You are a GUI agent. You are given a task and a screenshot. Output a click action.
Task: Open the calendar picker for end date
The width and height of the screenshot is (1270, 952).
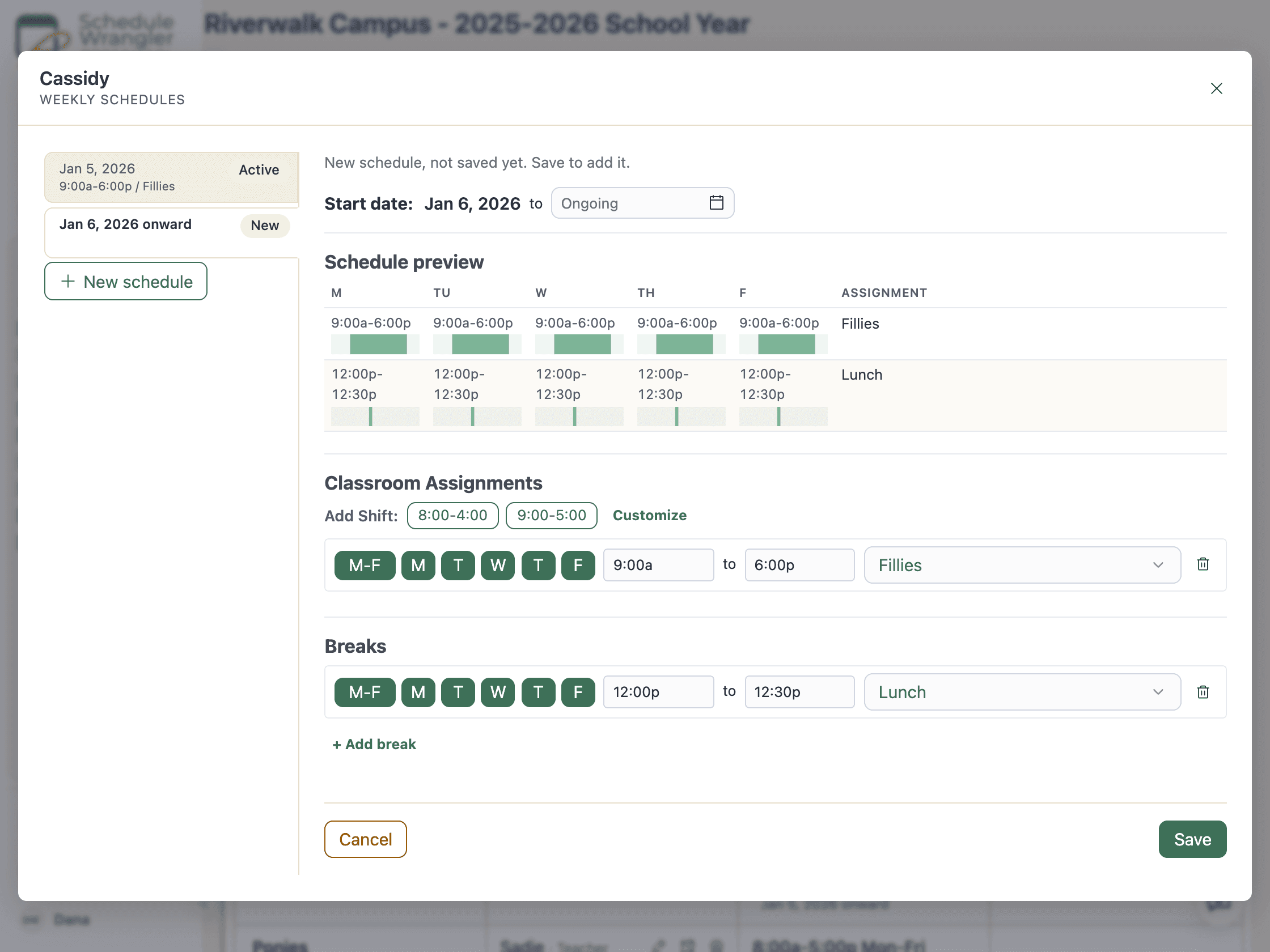716,202
